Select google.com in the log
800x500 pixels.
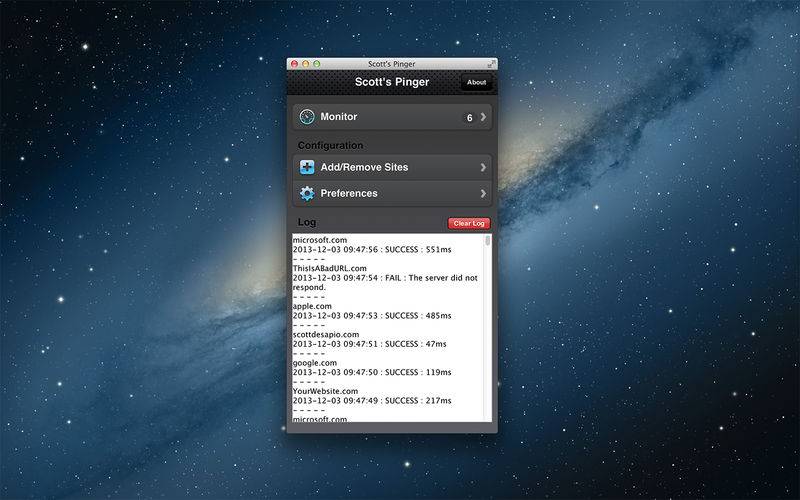(x=315, y=363)
